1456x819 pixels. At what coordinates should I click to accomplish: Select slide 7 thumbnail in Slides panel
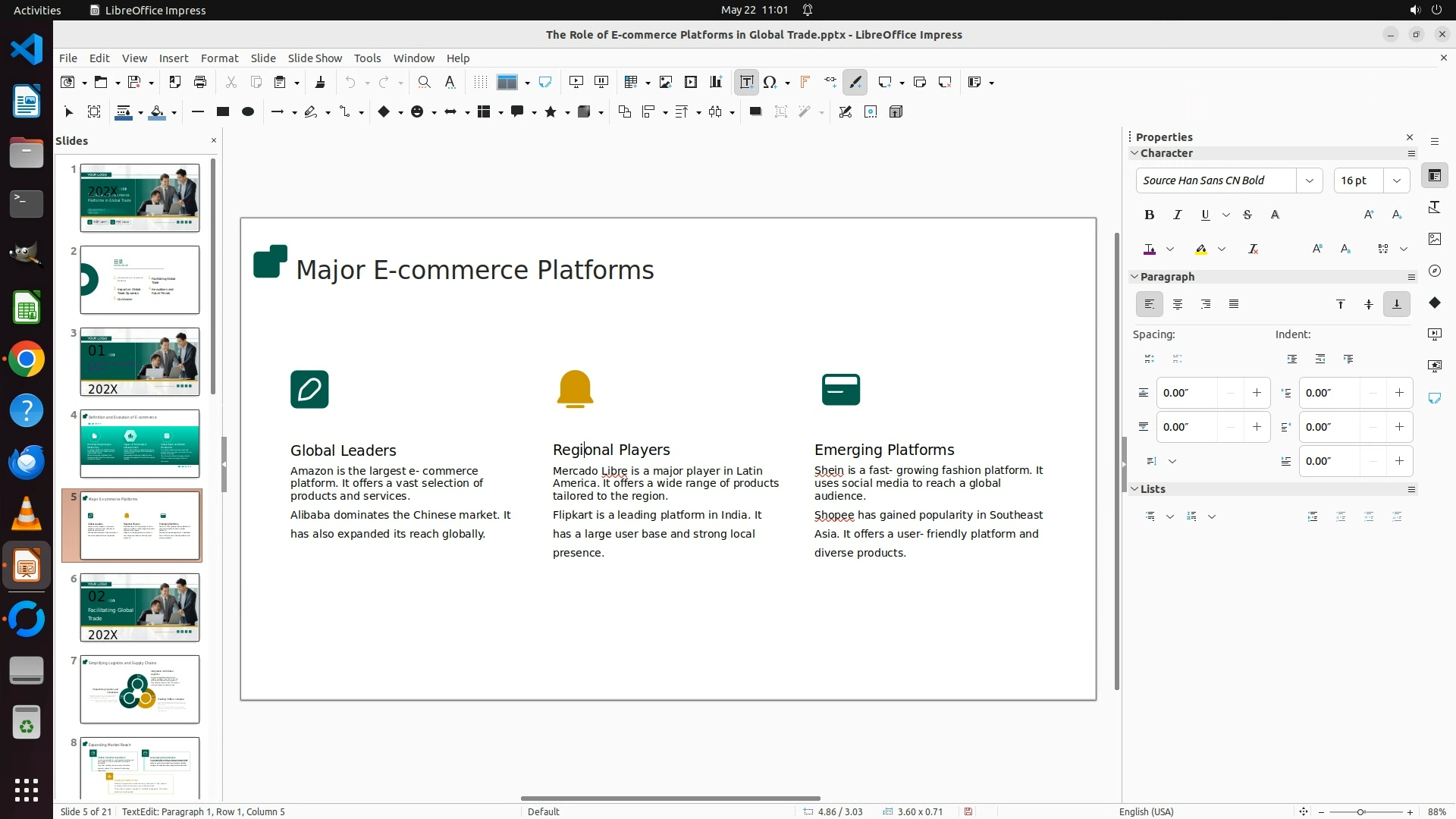[x=140, y=689]
